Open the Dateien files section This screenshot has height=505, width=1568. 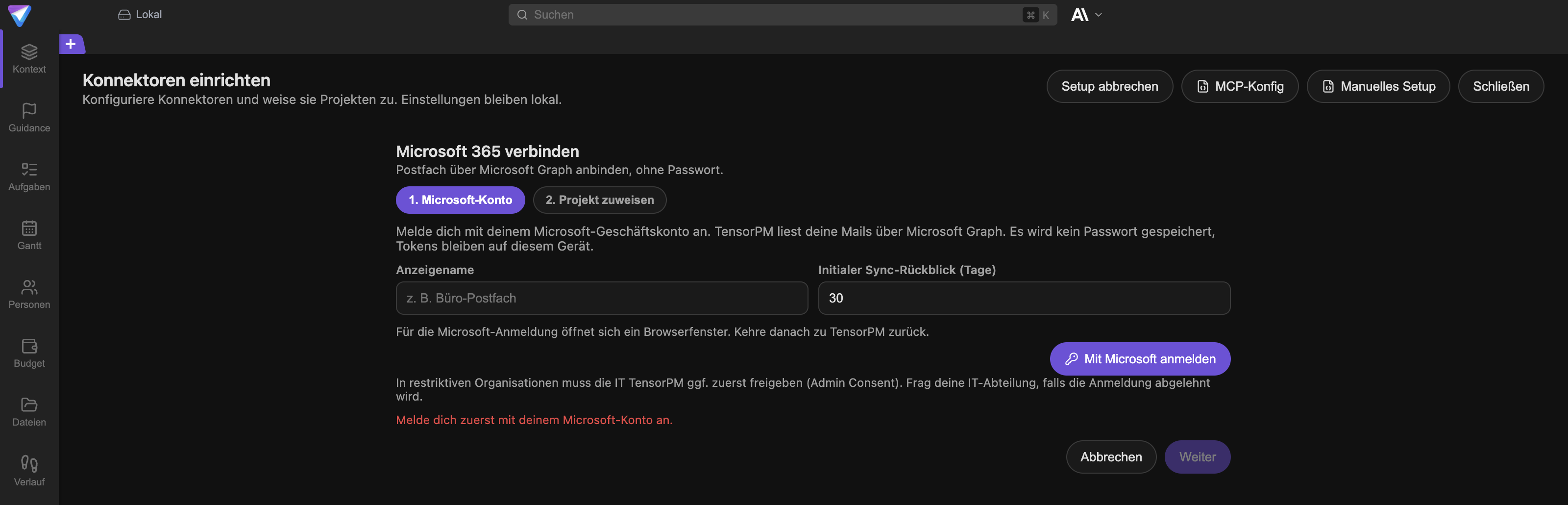pyautogui.click(x=29, y=412)
